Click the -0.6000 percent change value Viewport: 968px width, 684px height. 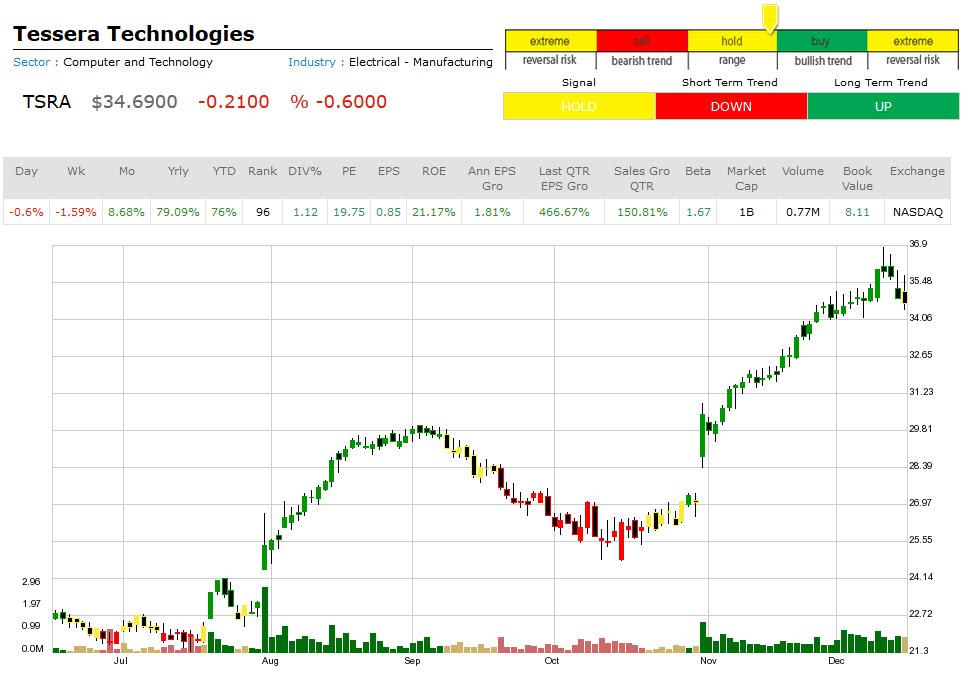(351, 102)
